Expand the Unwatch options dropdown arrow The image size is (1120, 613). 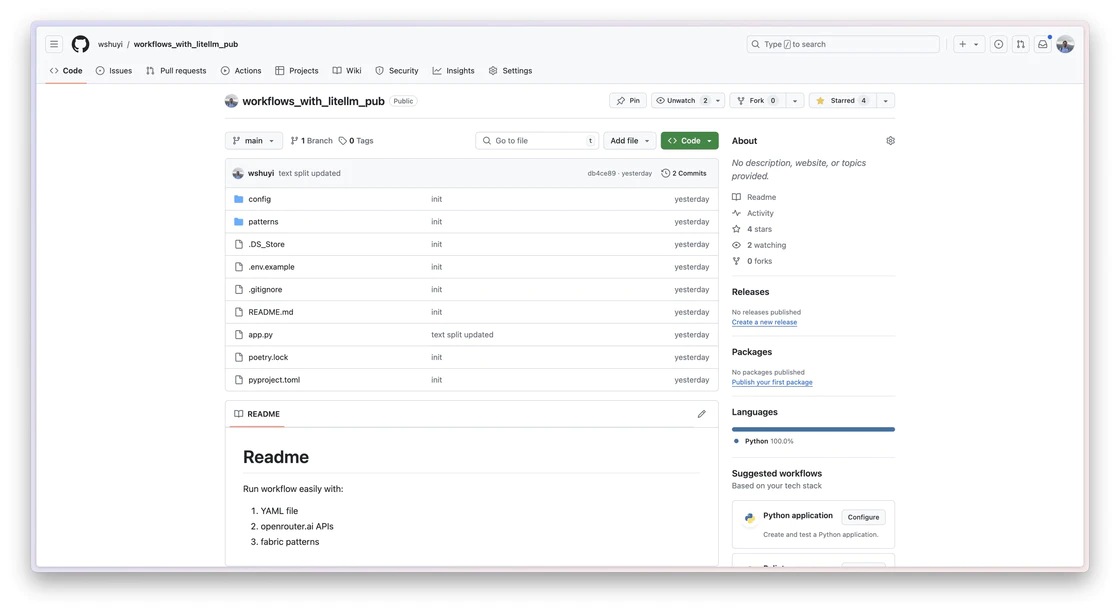(x=718, y=101)
